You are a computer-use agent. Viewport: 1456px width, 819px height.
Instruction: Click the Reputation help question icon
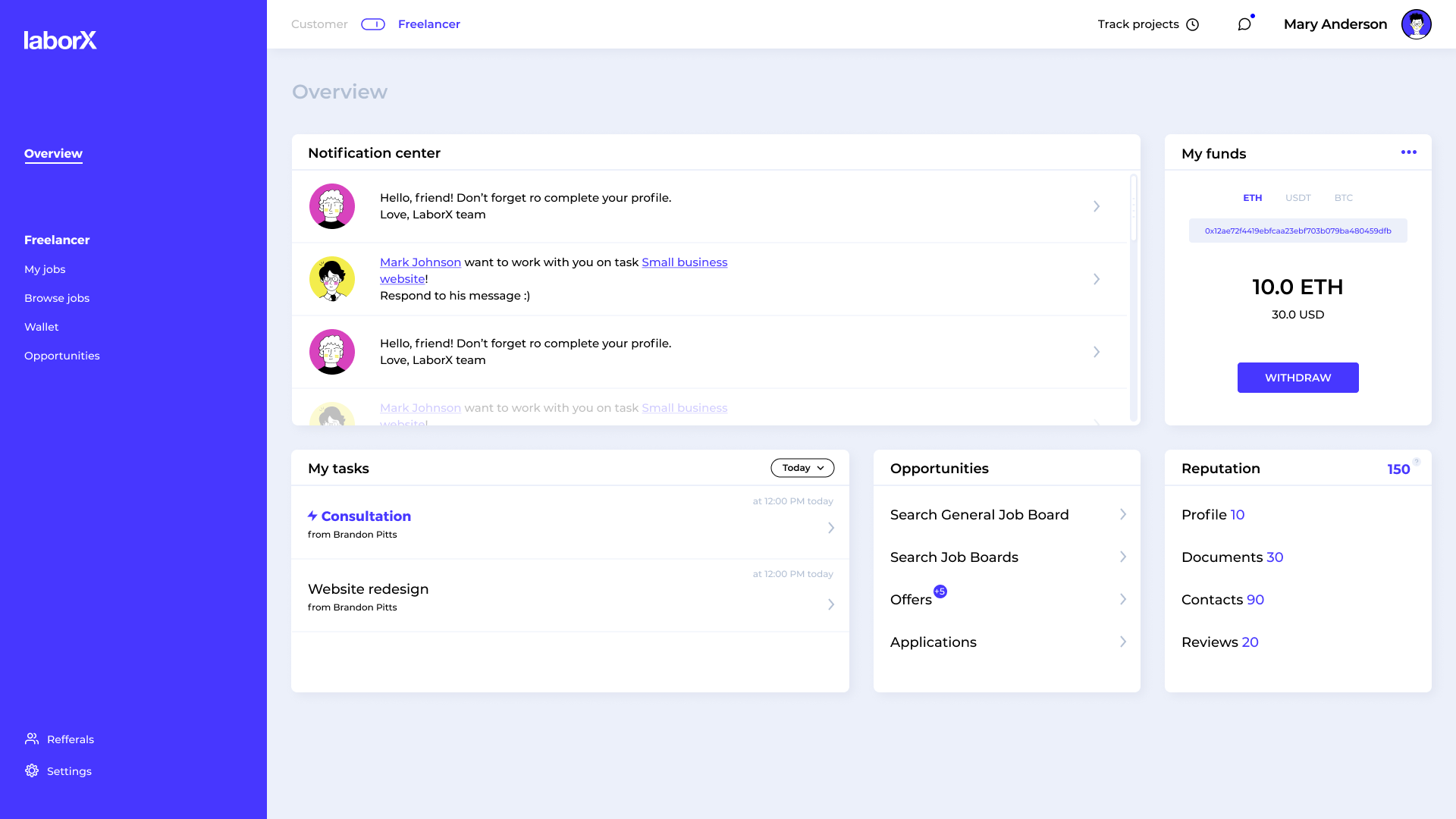pos(1417,462)
